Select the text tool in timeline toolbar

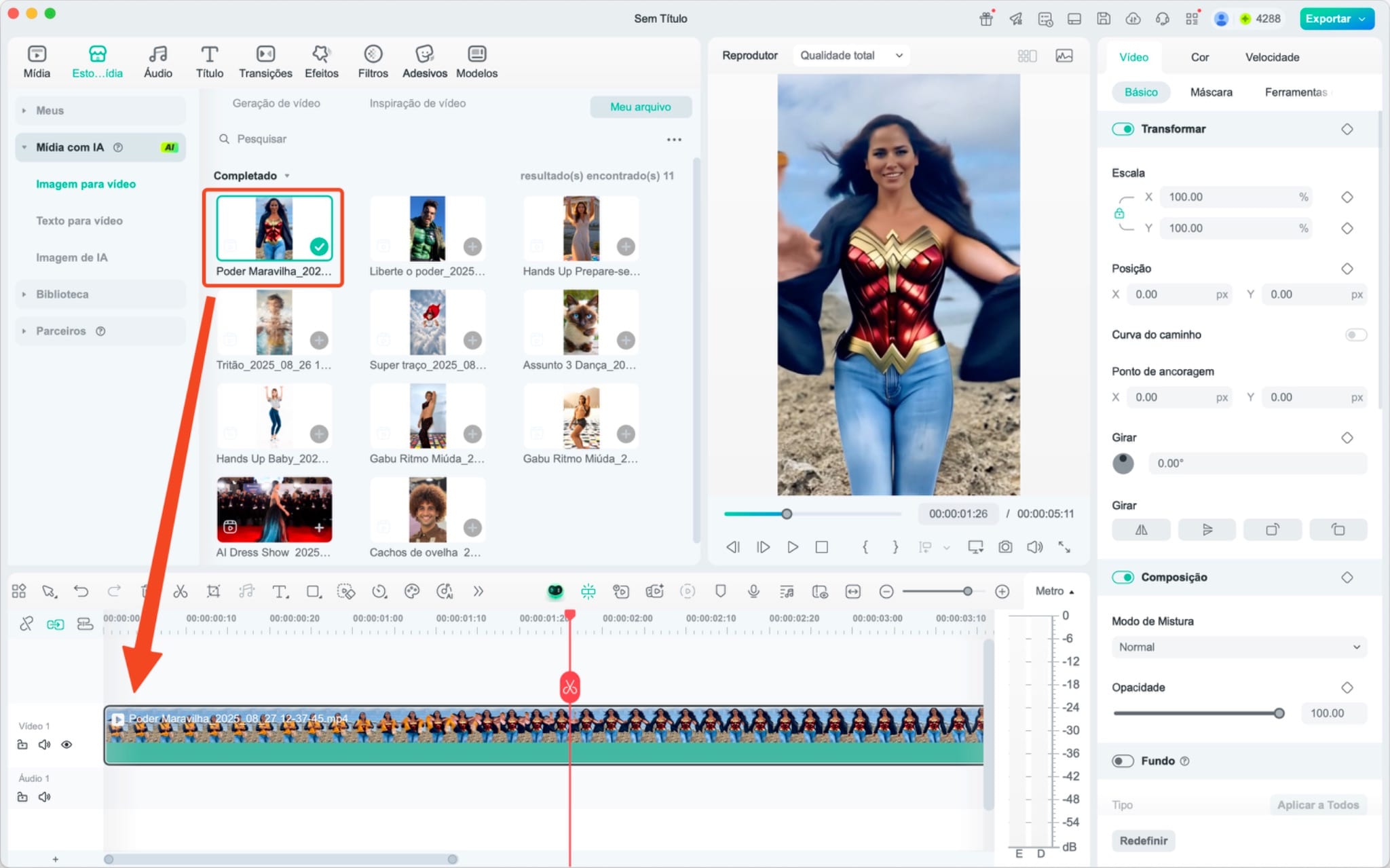pos(280,591)
